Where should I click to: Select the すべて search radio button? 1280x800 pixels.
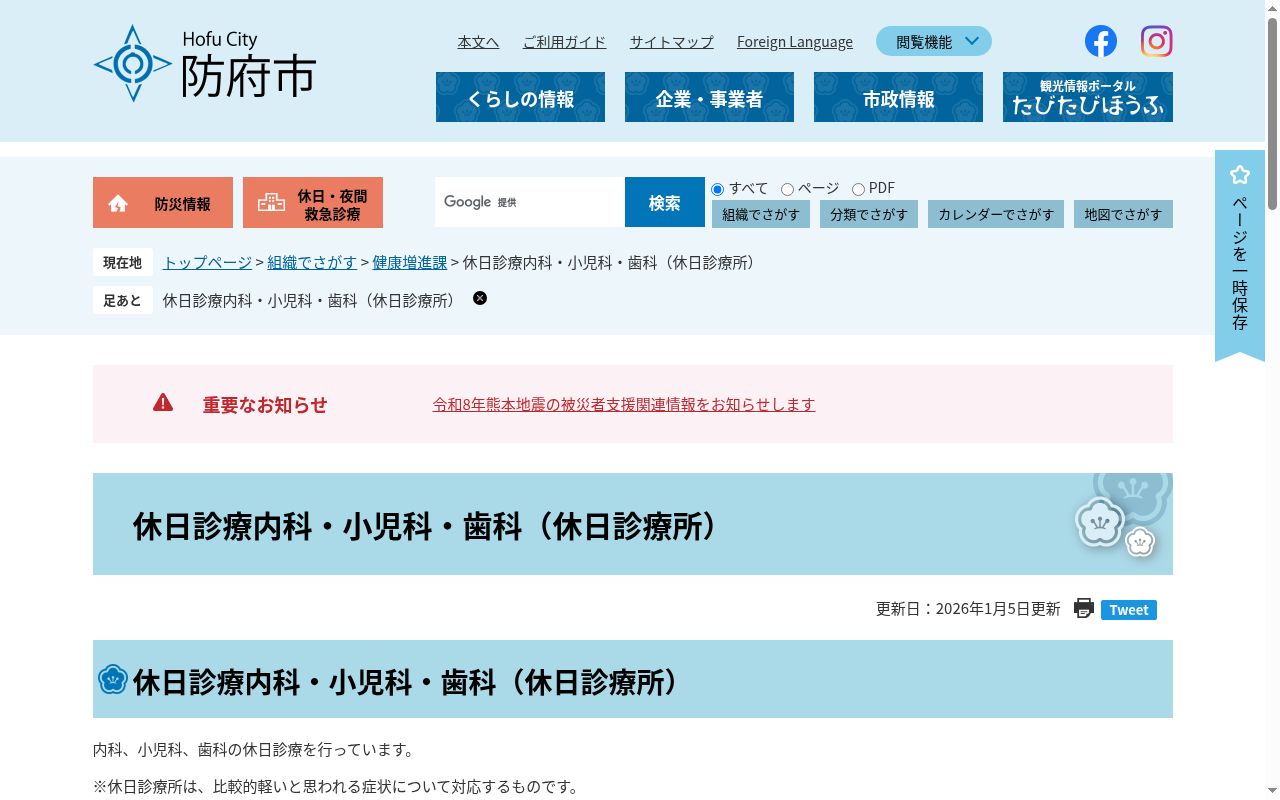pos(717,189)
